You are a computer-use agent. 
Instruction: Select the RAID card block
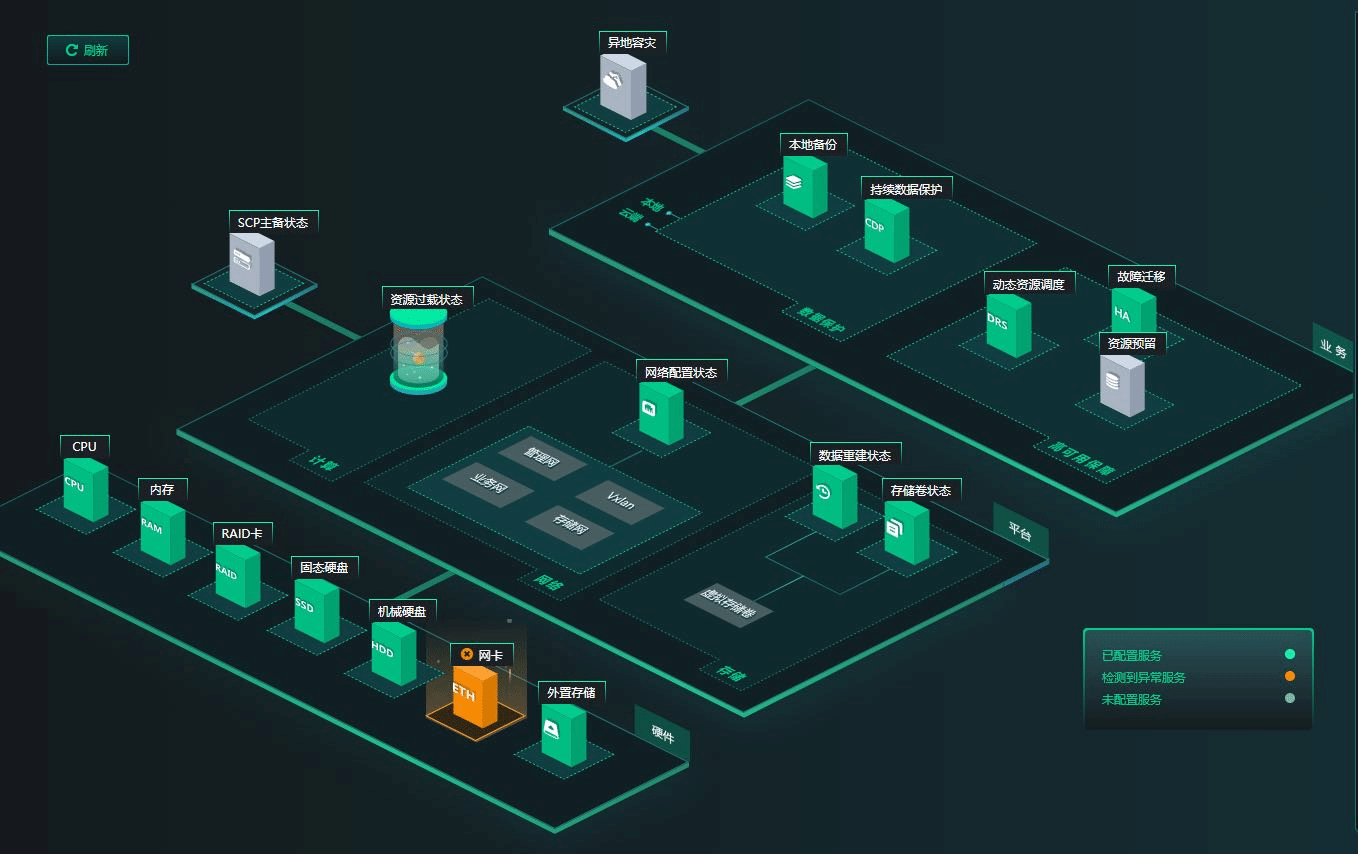coord(237,576)
